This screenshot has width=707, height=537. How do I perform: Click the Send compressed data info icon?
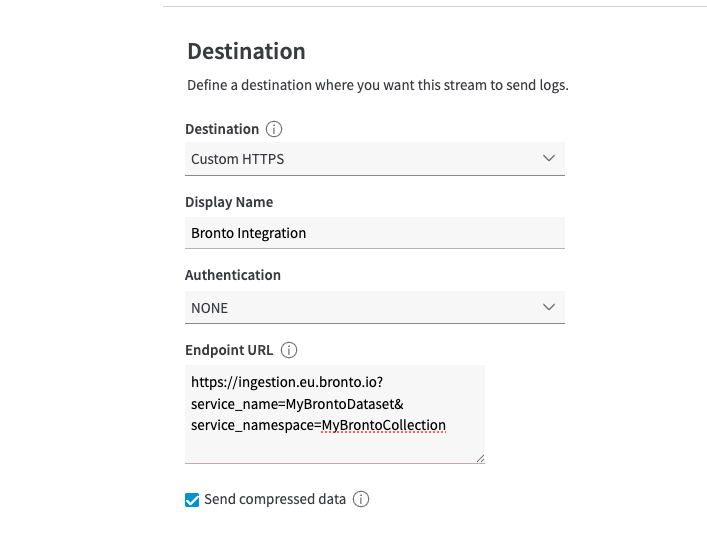pos(361,499)
